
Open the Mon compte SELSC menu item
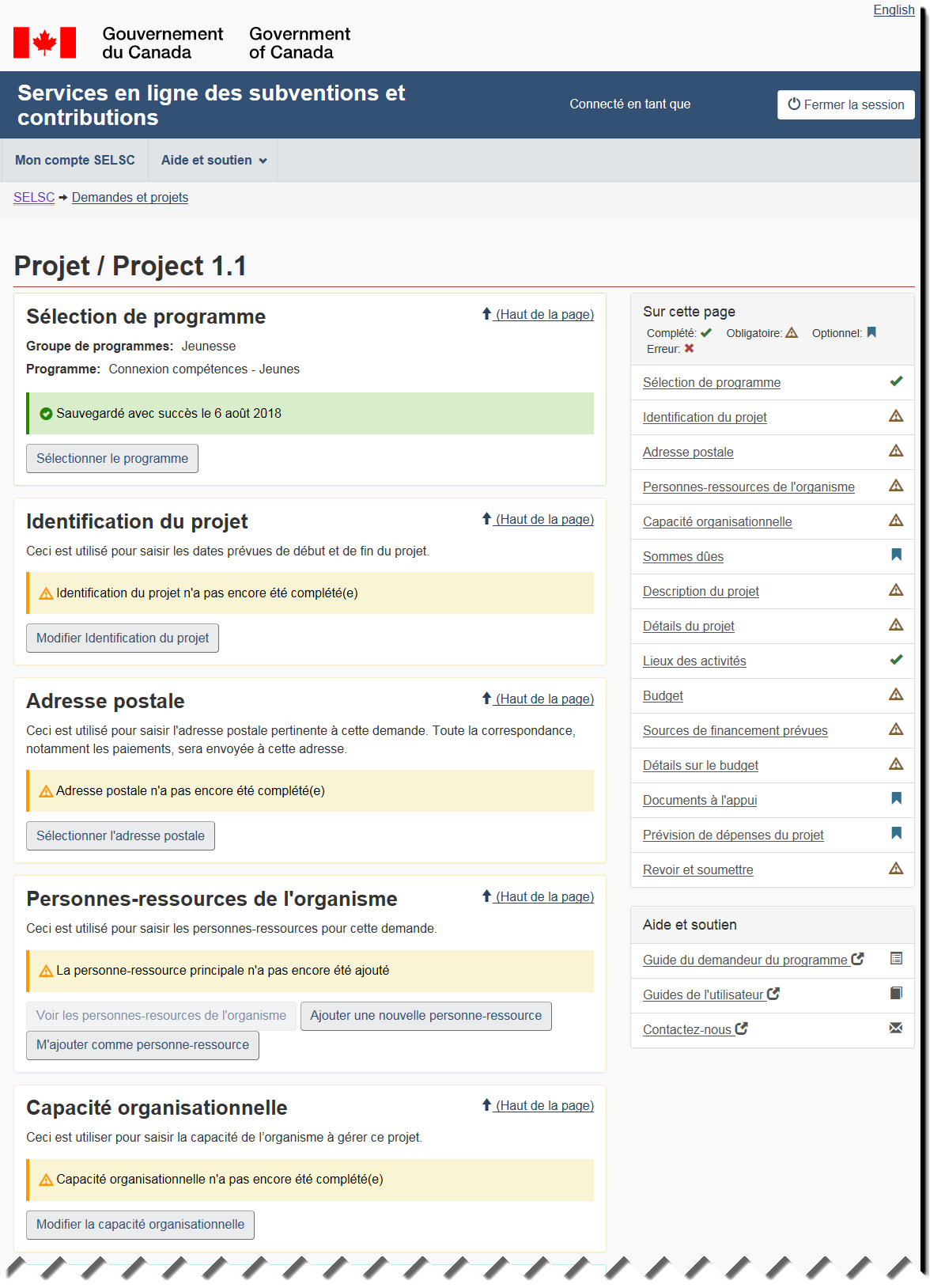[x=75, y=161]
